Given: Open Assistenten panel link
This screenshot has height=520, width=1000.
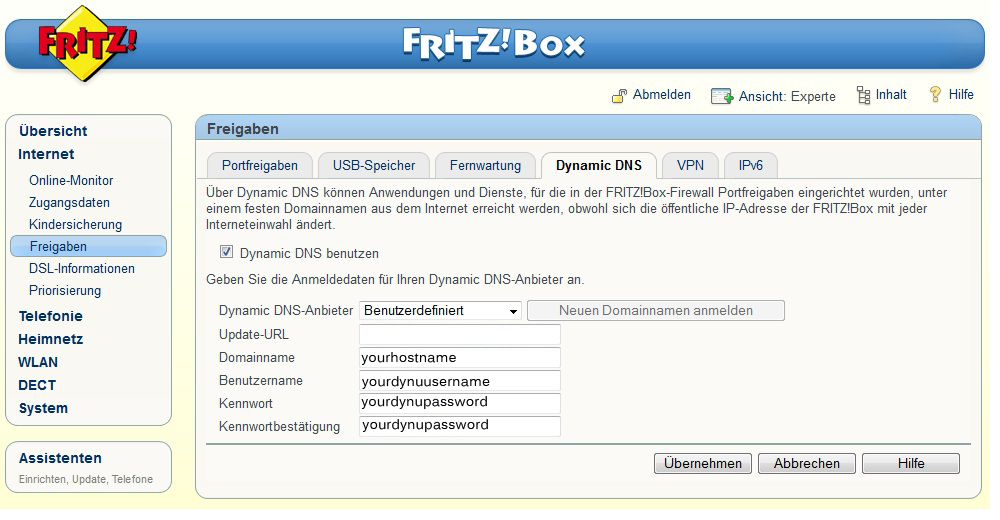Looking at the screenshot, I should click(x=60, y=458).
